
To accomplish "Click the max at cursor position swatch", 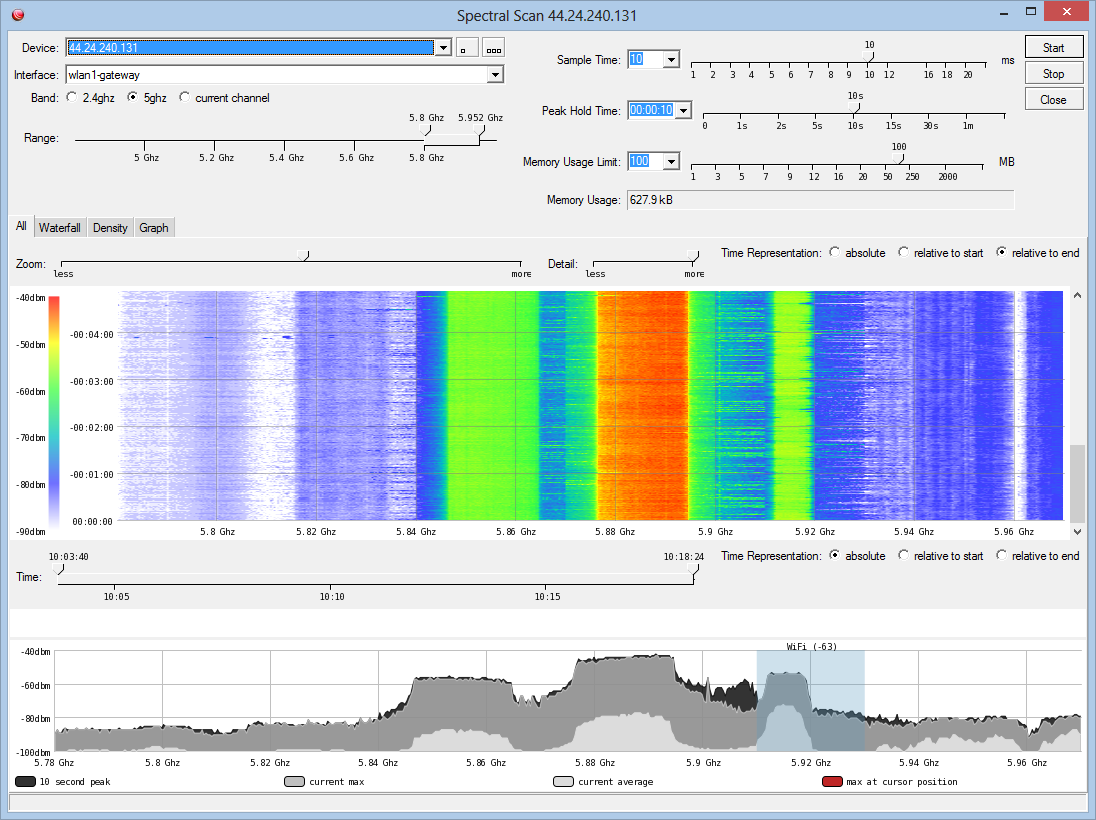I will point(831,782).
